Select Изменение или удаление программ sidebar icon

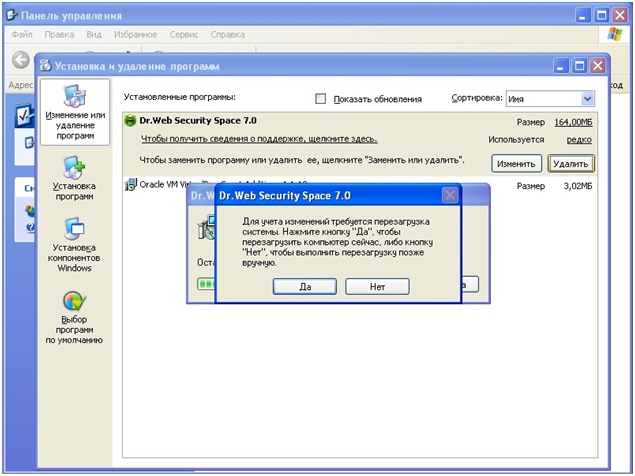75,112
